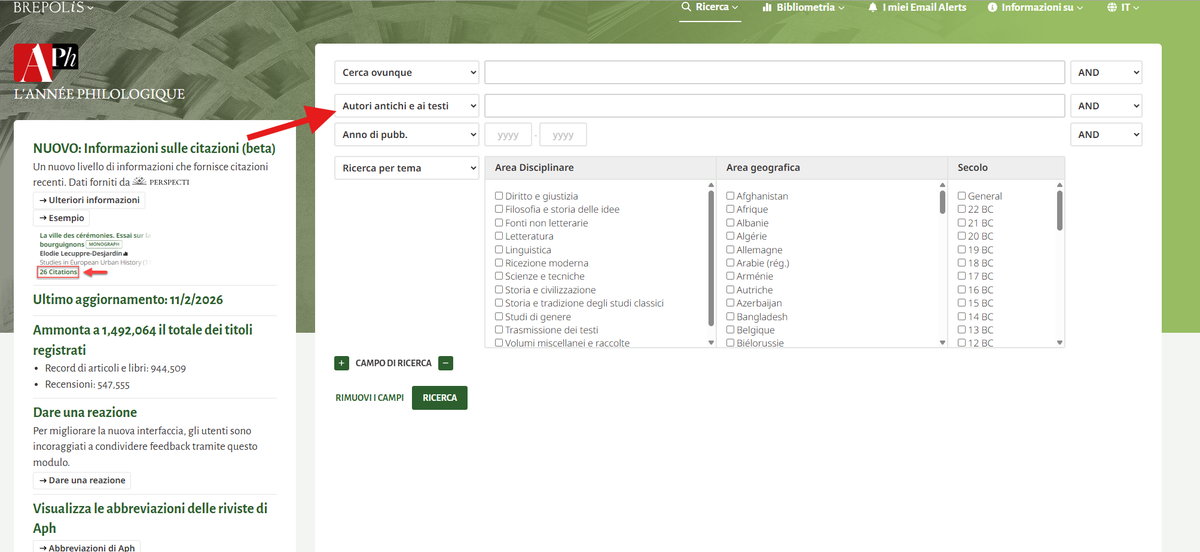This screenshot has height=552, width=1200.
Task: Click the RIMUOVI I CAMPI link
Action: click(x=369, y=398)
